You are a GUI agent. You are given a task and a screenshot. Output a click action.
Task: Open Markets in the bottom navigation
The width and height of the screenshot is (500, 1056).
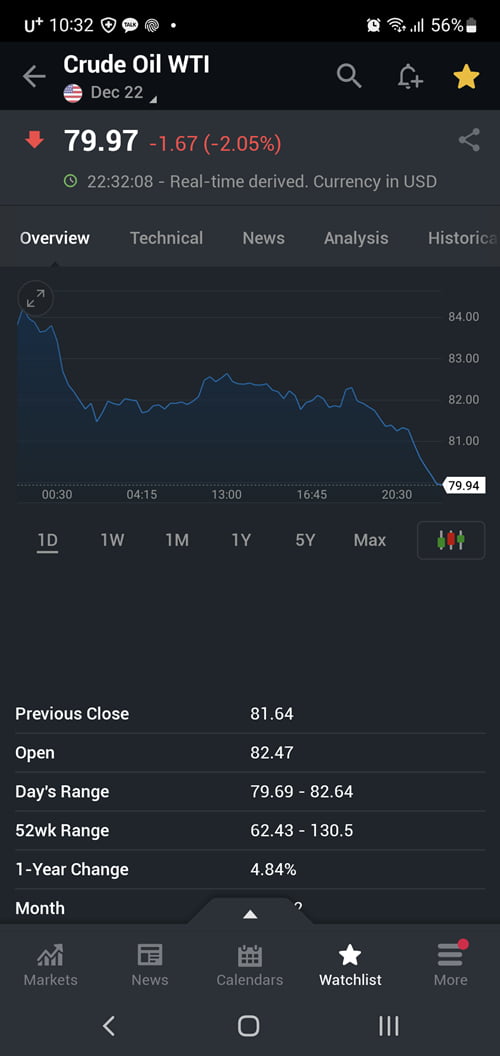click(51, 964)
